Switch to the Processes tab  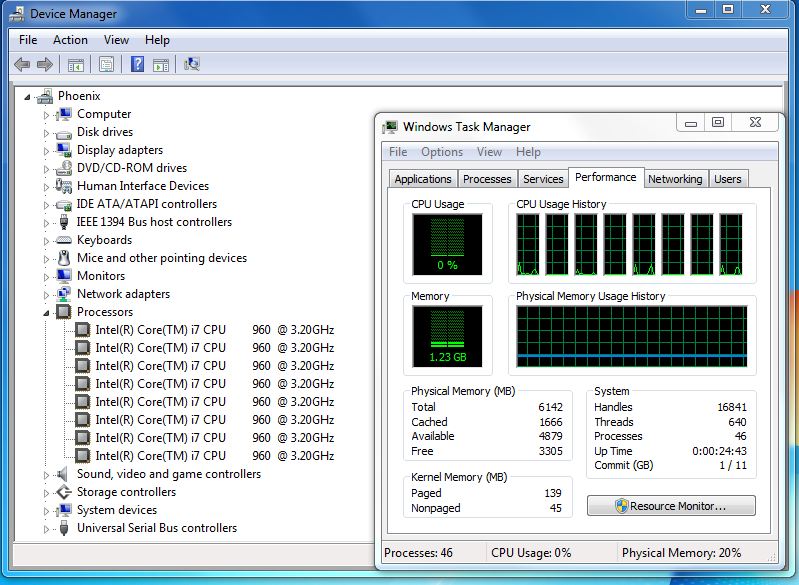coord(487,179)
